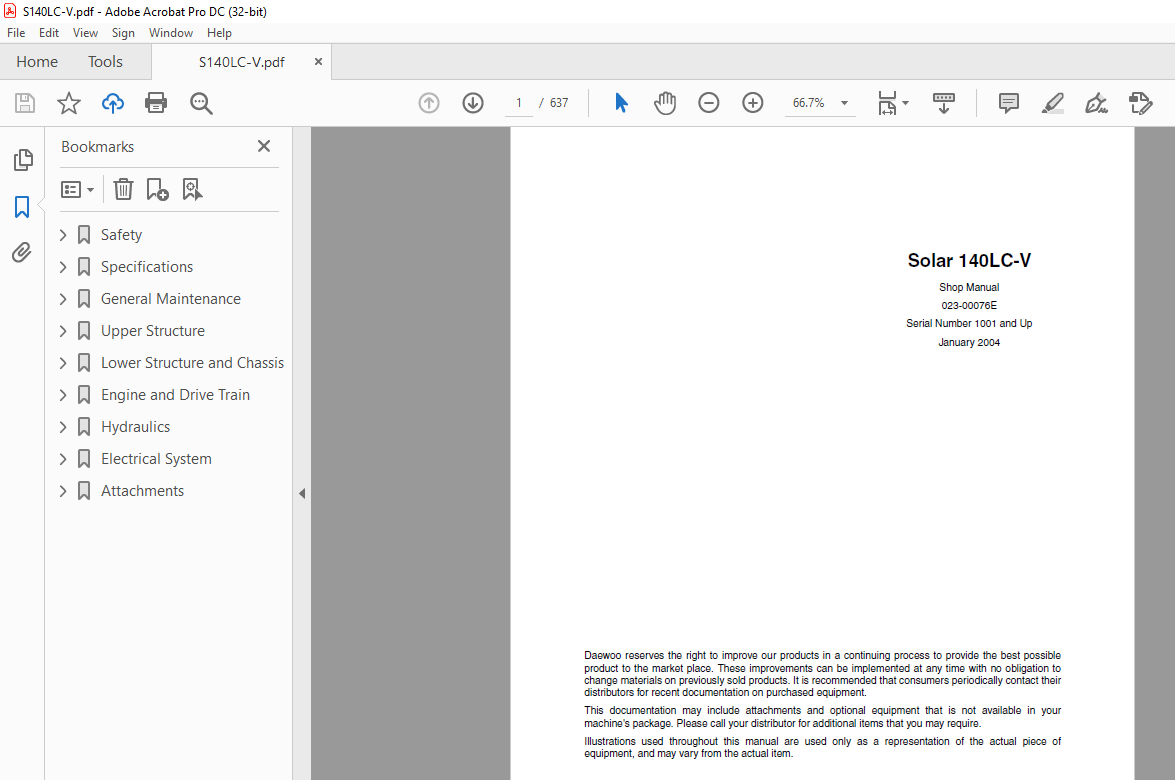Open the zoom level dropdown arrow
1175x780 pixels.
(x=845, y=103)
